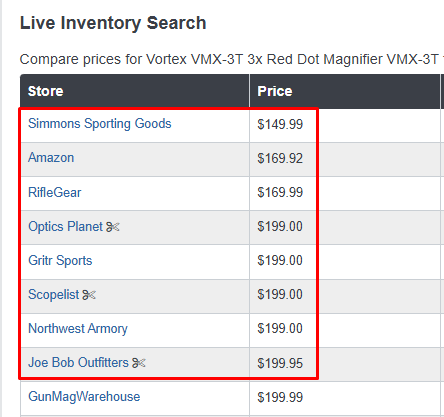The image size is (444, 417).
Task: Click the $149.99 price cell
Action: (280, 124)
